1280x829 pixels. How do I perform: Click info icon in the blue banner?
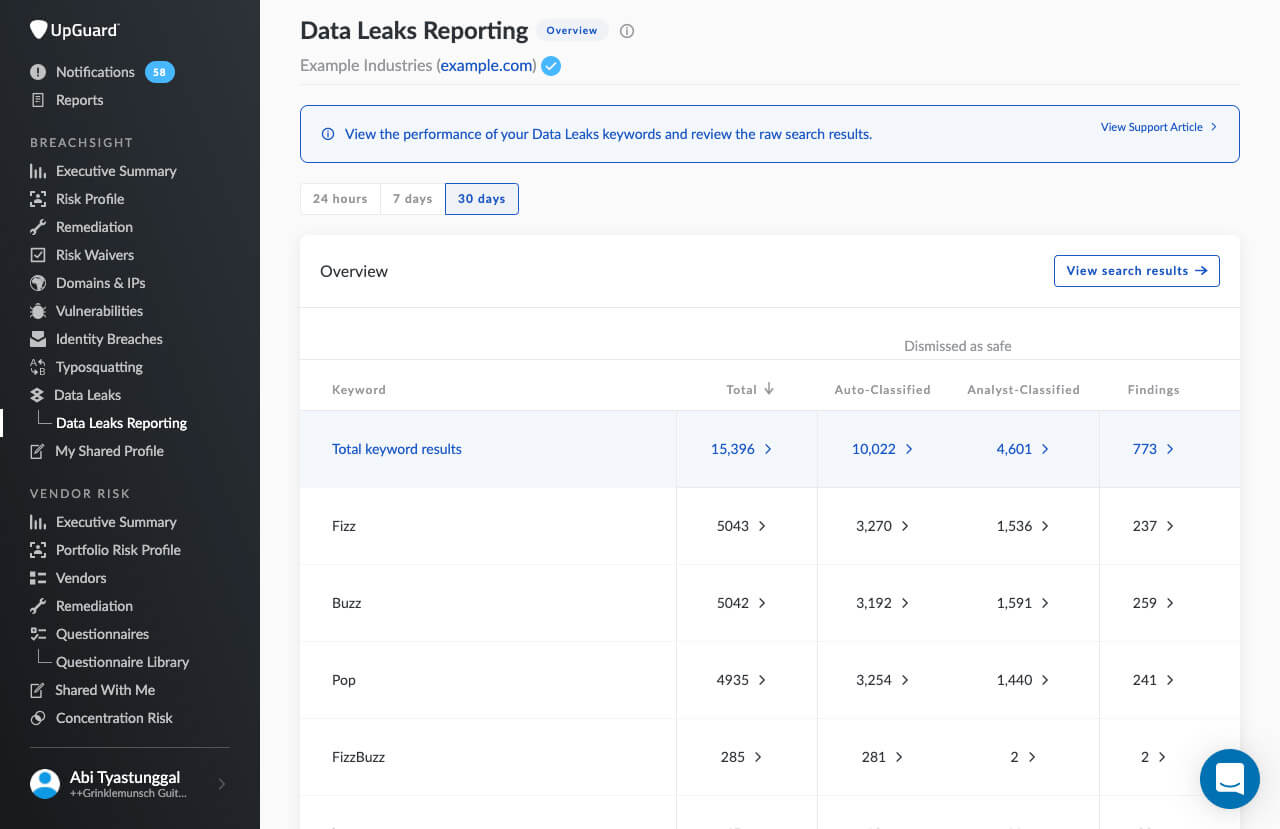pos(328,134)
